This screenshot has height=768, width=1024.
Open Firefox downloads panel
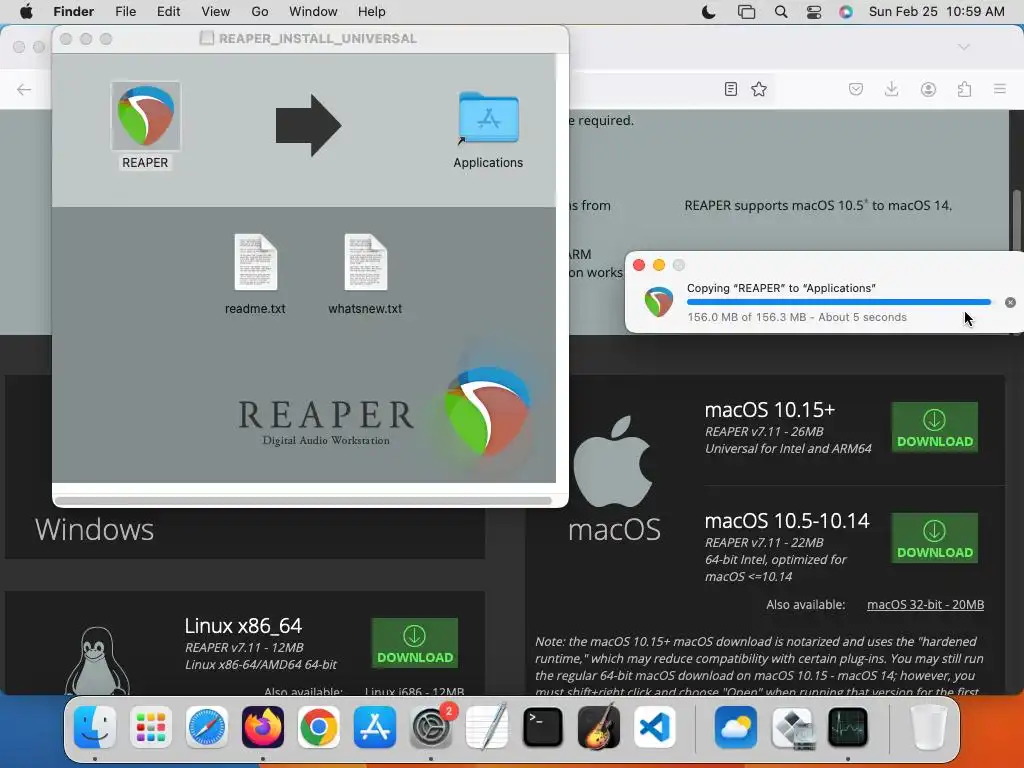tap(891, 89)
